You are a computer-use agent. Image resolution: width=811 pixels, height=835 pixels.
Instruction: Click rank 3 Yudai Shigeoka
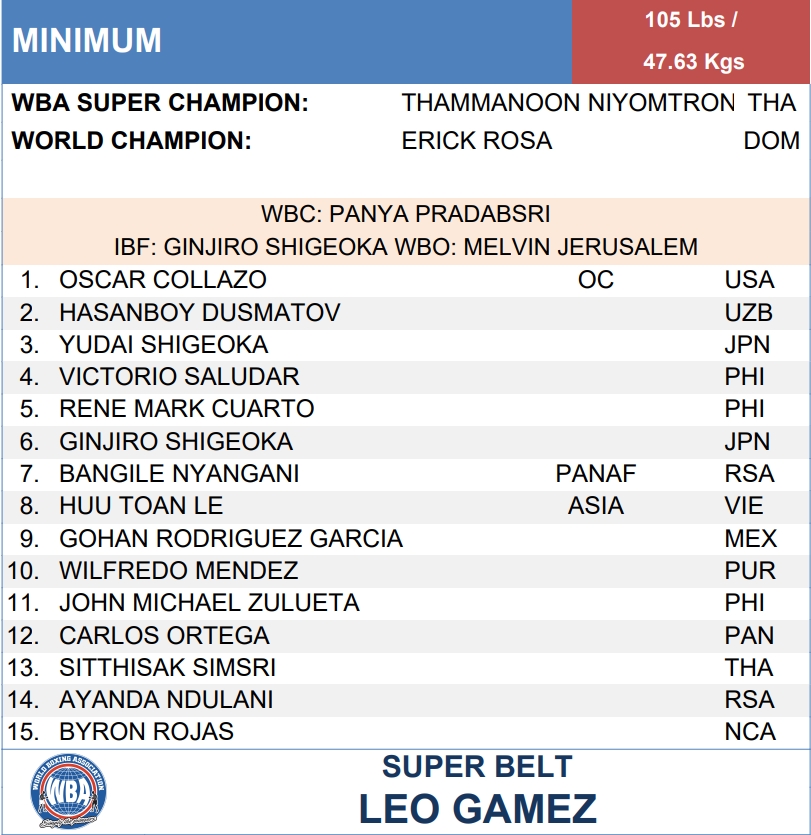pyautogui.click(x=163, y=345)
